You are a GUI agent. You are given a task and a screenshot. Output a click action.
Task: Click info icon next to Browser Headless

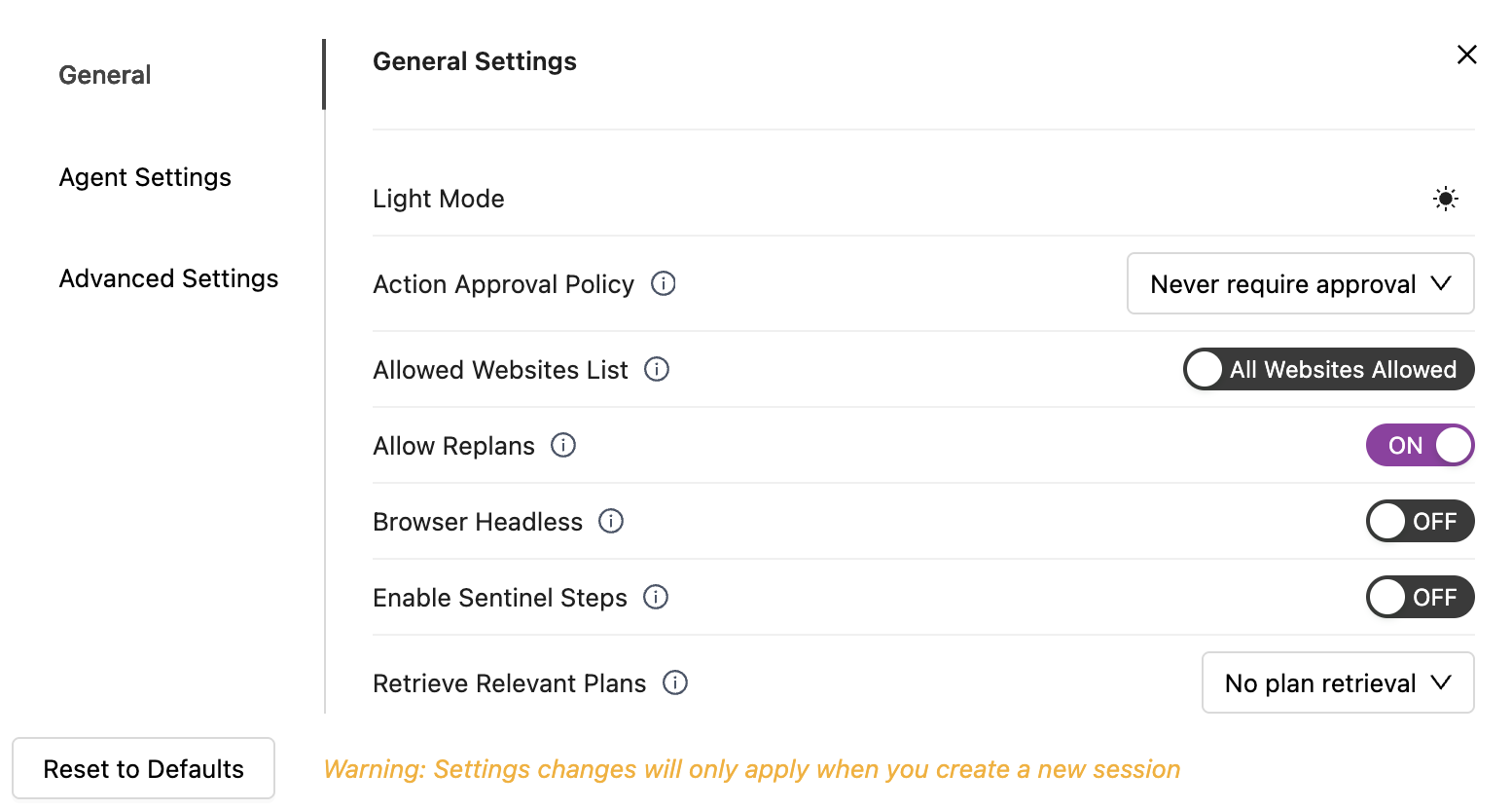coord(611,521)
